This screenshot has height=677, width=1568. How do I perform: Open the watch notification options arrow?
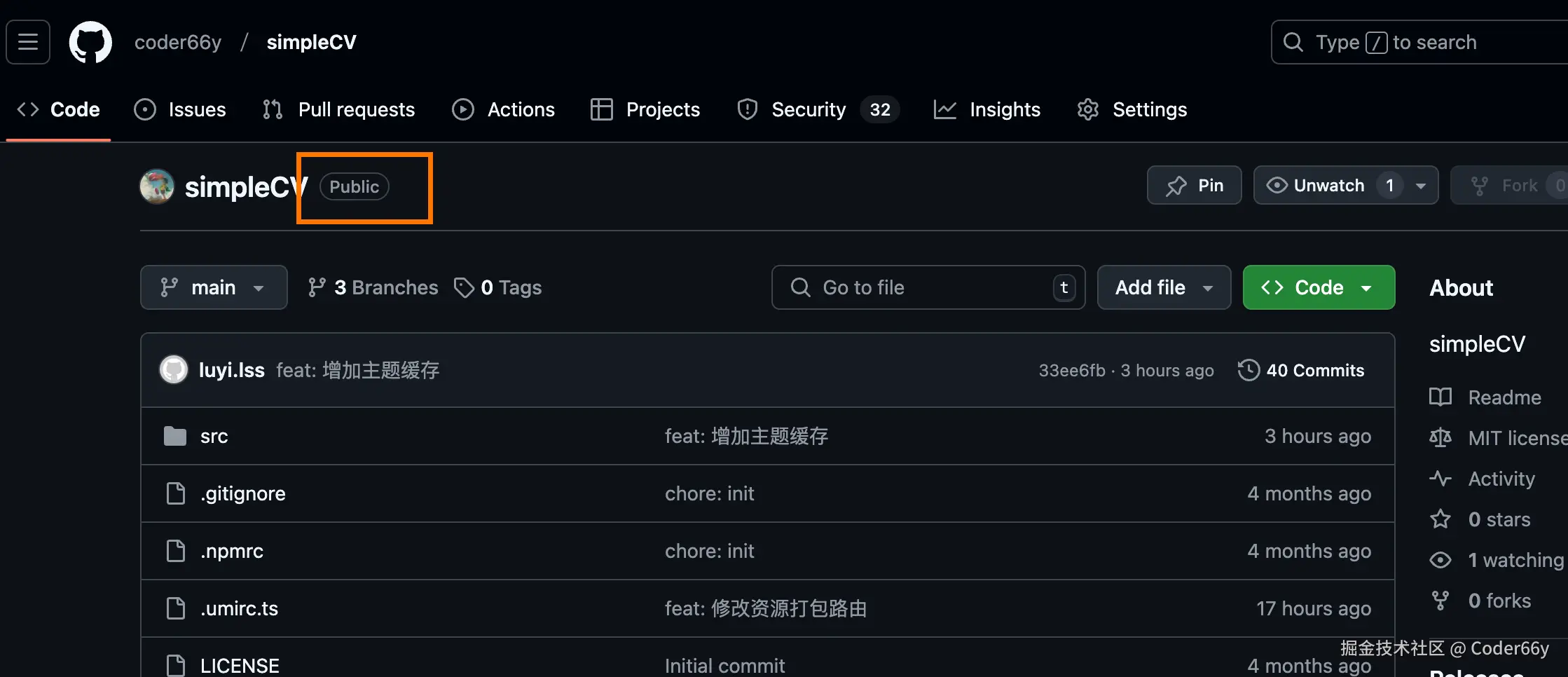1421,186
